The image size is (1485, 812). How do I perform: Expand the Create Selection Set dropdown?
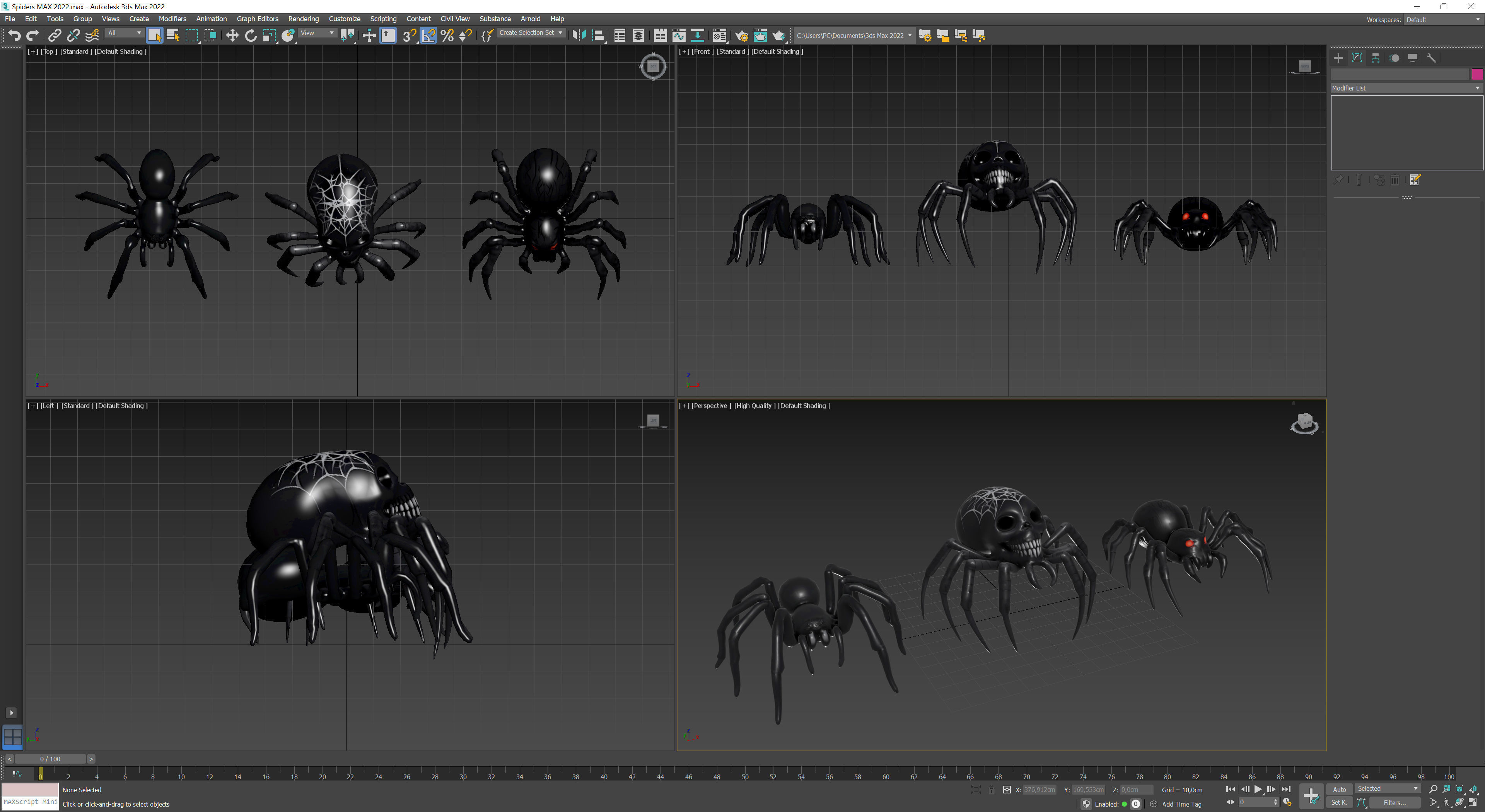coord(531,33)
